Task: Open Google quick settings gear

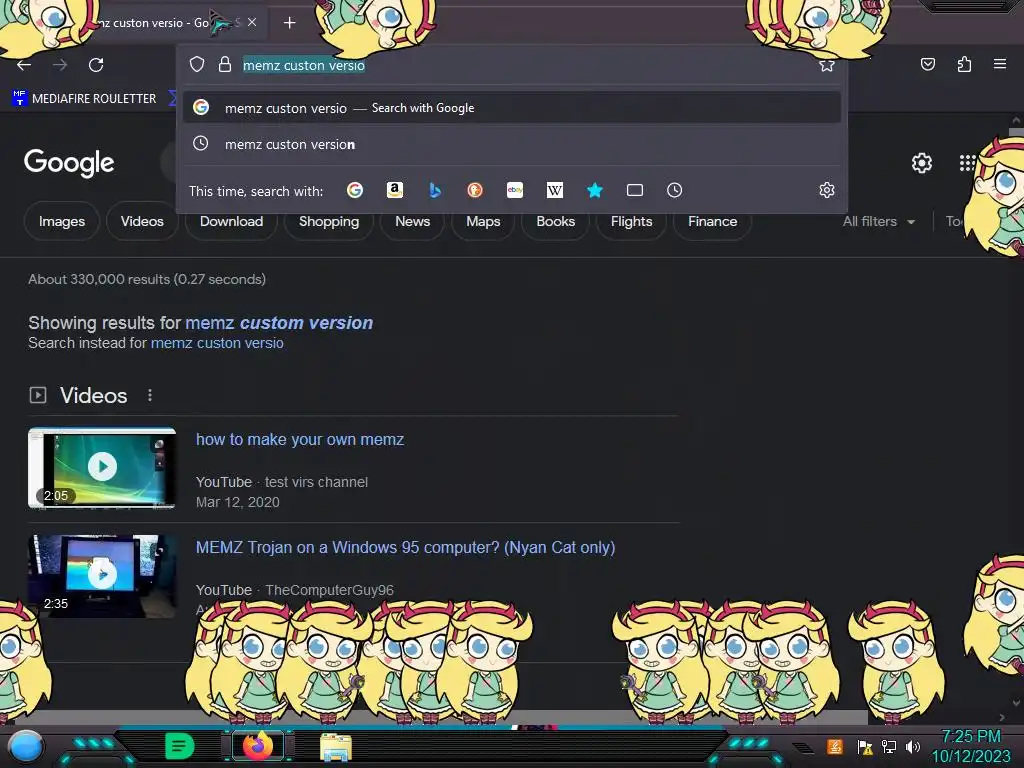Action: (x=921, y=163)
